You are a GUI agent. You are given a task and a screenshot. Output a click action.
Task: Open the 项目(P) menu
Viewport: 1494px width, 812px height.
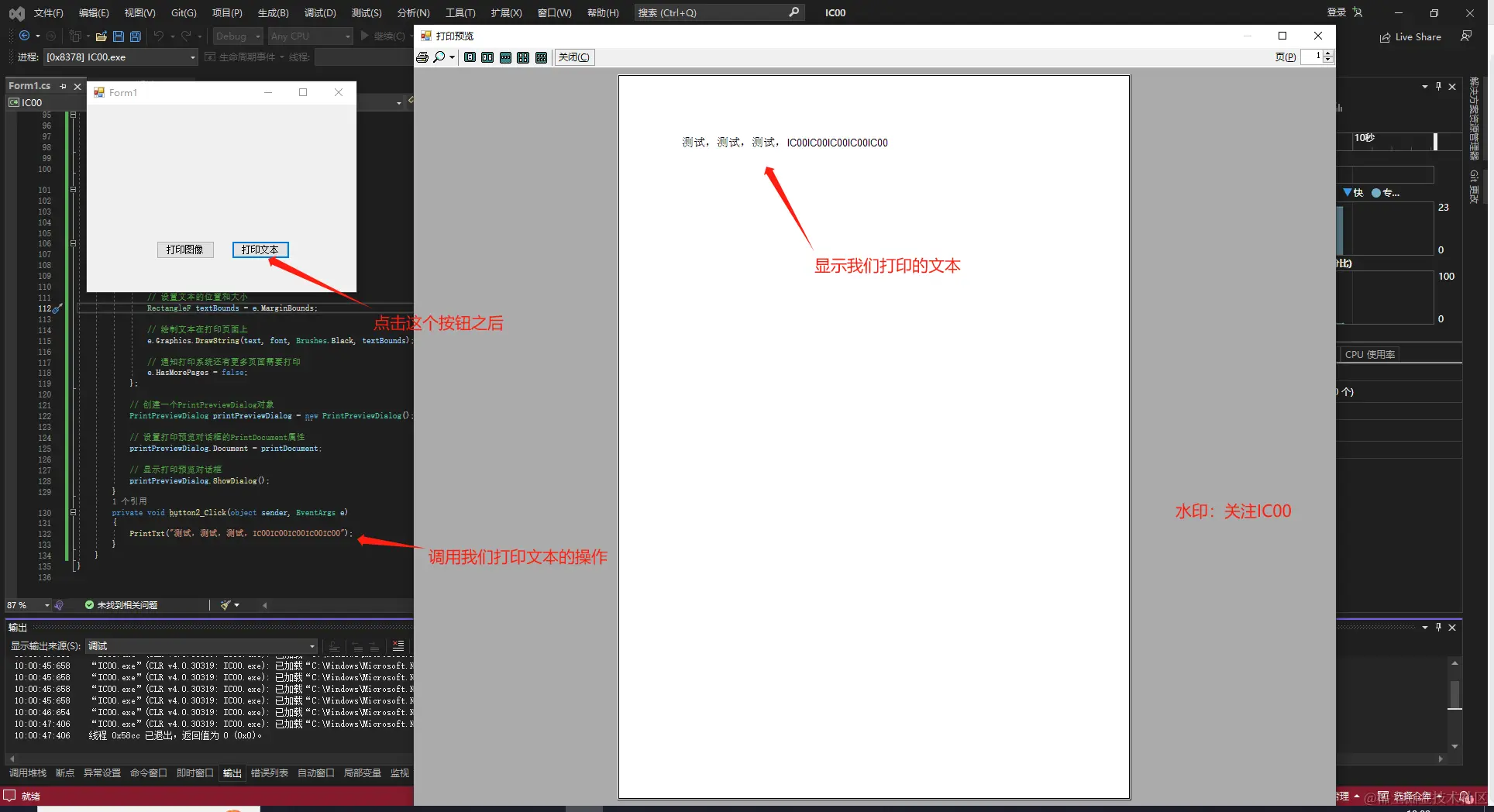[227, 13]
